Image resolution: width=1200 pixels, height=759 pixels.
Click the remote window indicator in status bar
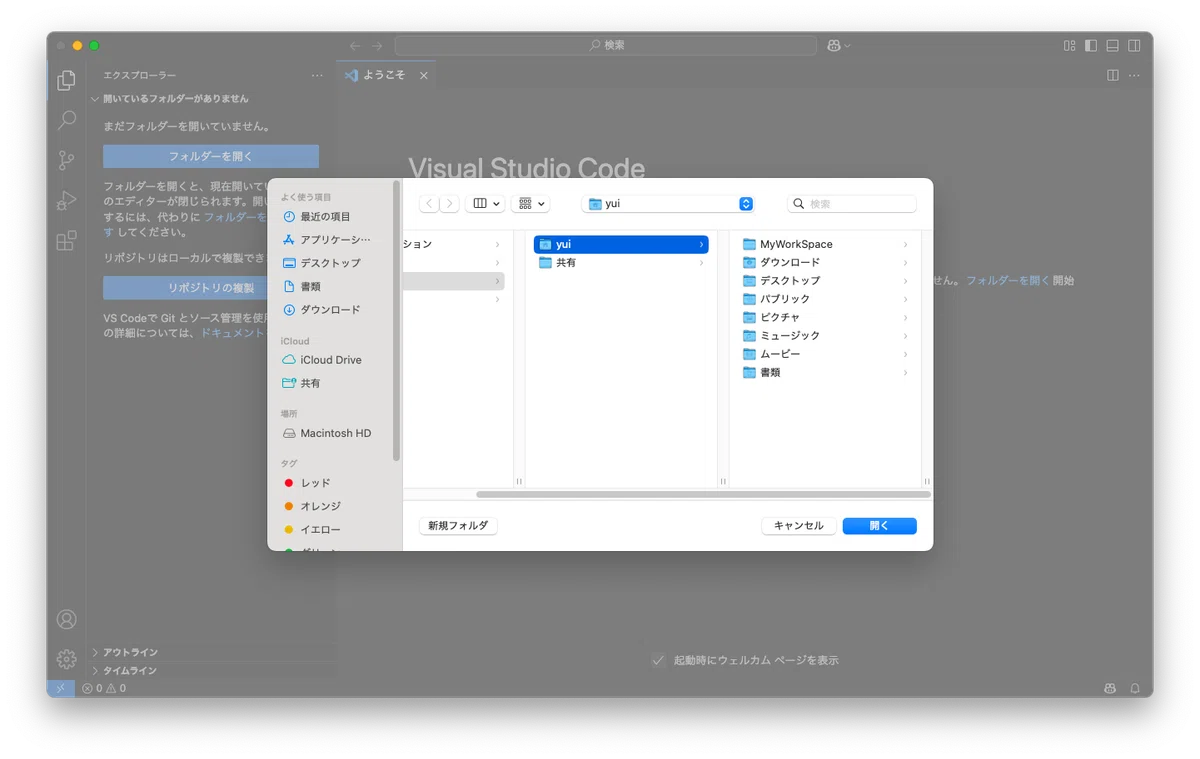60,688
